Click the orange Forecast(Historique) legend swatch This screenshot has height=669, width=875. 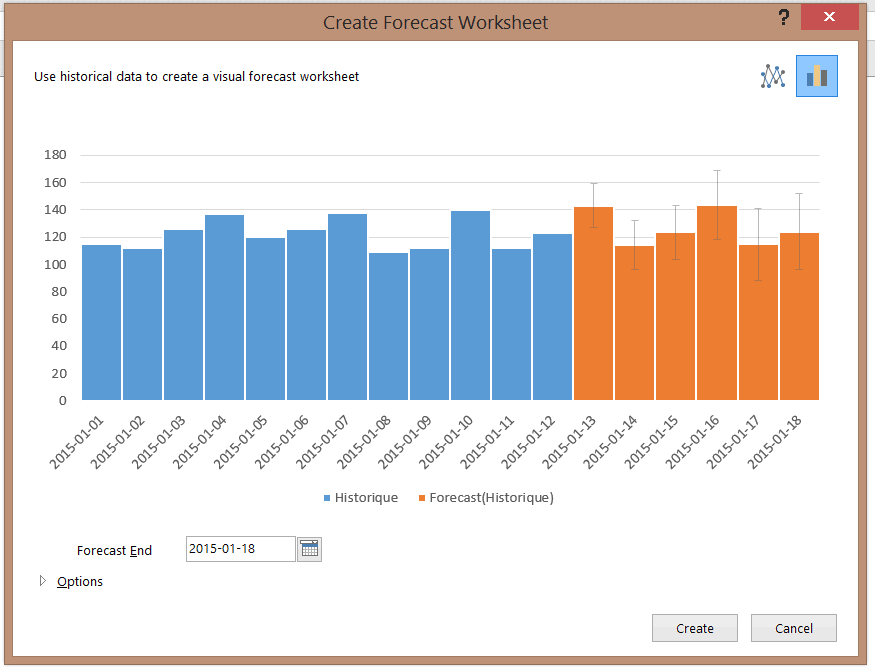tap(422, 498)
